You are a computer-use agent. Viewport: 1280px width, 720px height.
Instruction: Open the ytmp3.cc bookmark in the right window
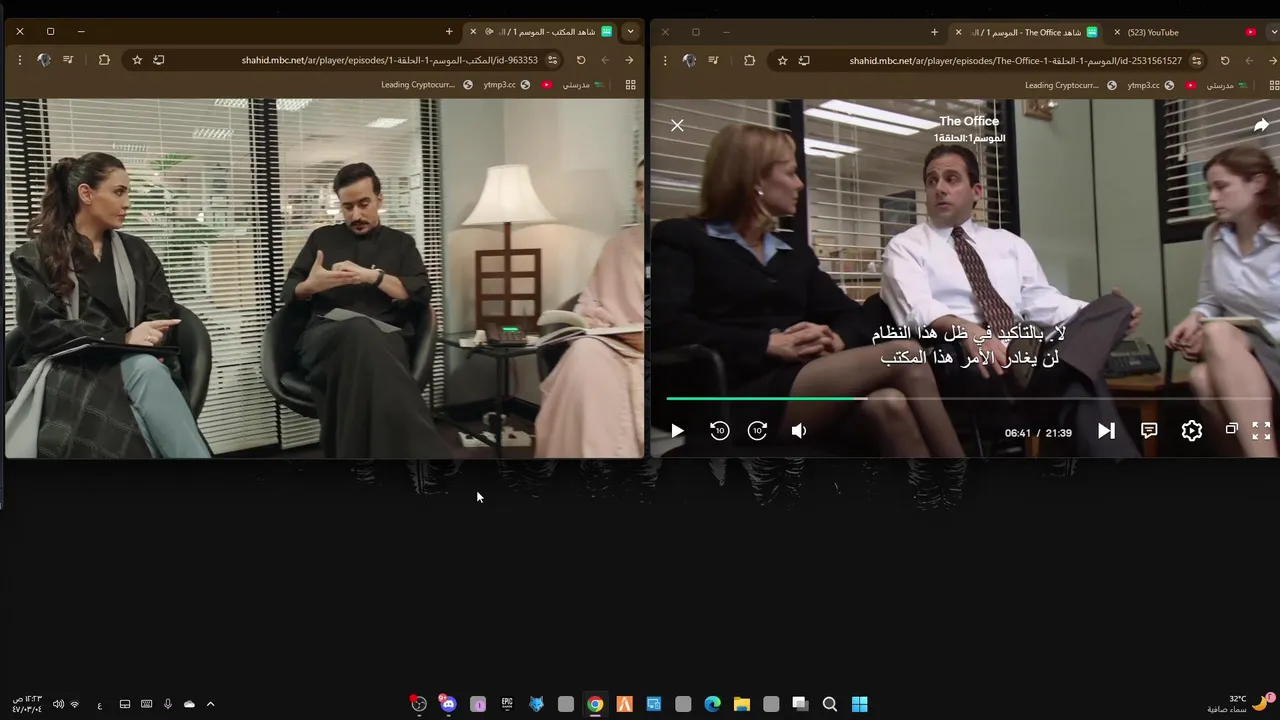pyautogui.click(x=1151, y=85)
